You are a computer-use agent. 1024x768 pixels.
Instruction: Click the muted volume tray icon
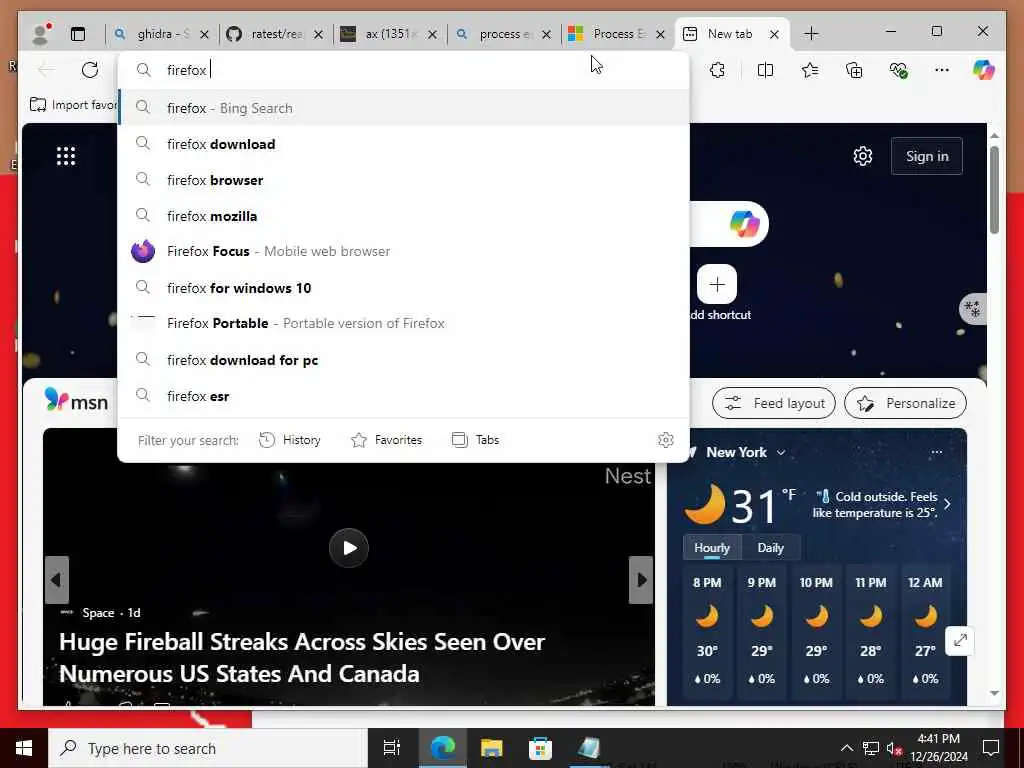coord(894,748)
